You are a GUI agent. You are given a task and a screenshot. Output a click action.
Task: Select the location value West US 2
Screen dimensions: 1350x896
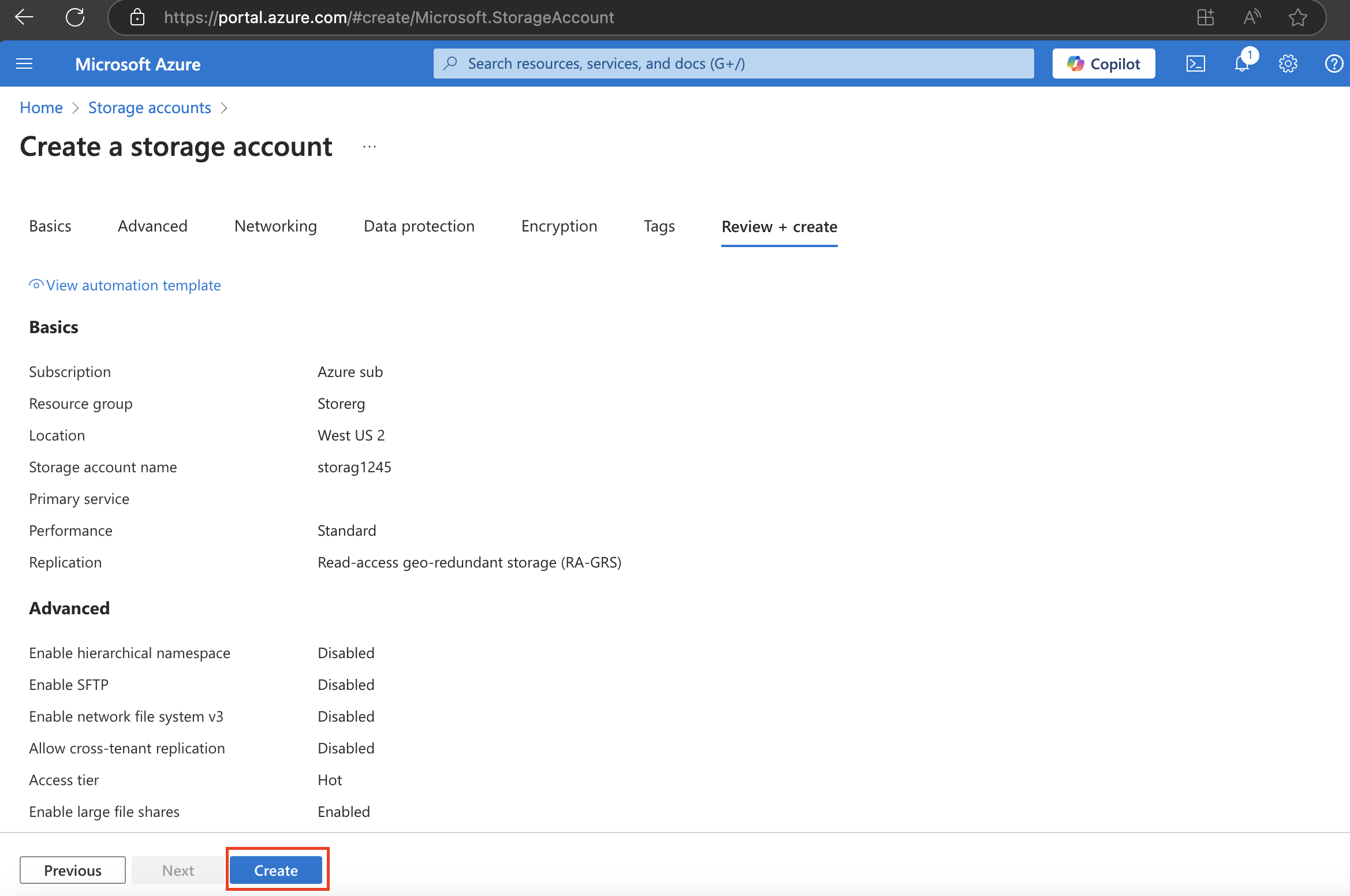(x=351, y=435)
